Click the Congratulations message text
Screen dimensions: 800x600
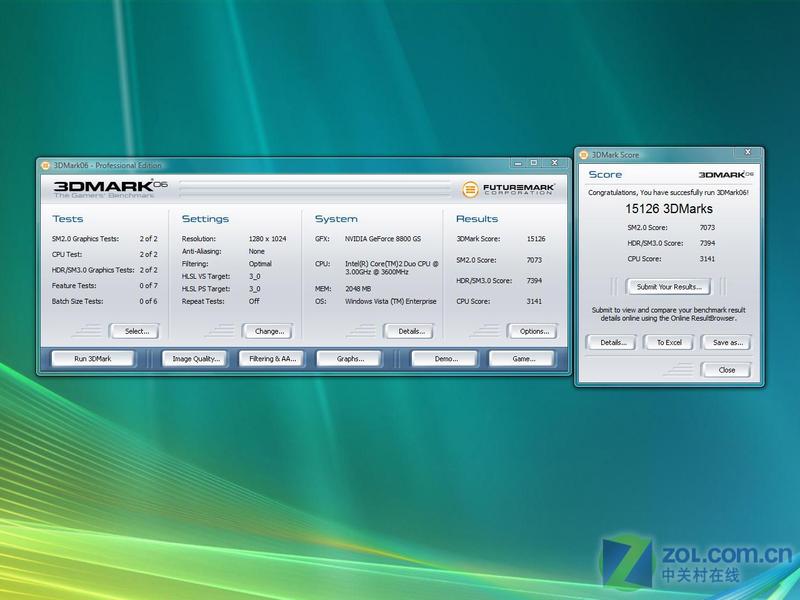tap(668, 193)
